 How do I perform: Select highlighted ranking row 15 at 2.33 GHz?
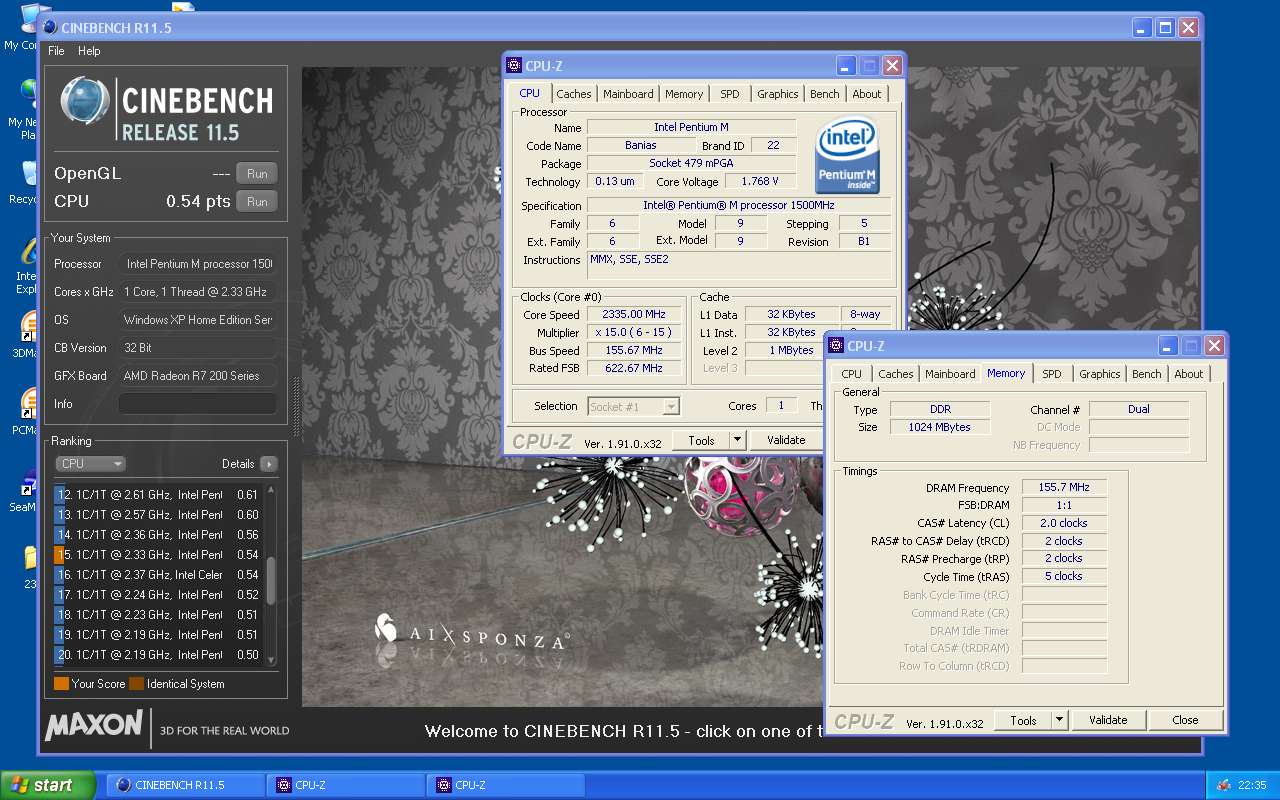coord(158,555)
